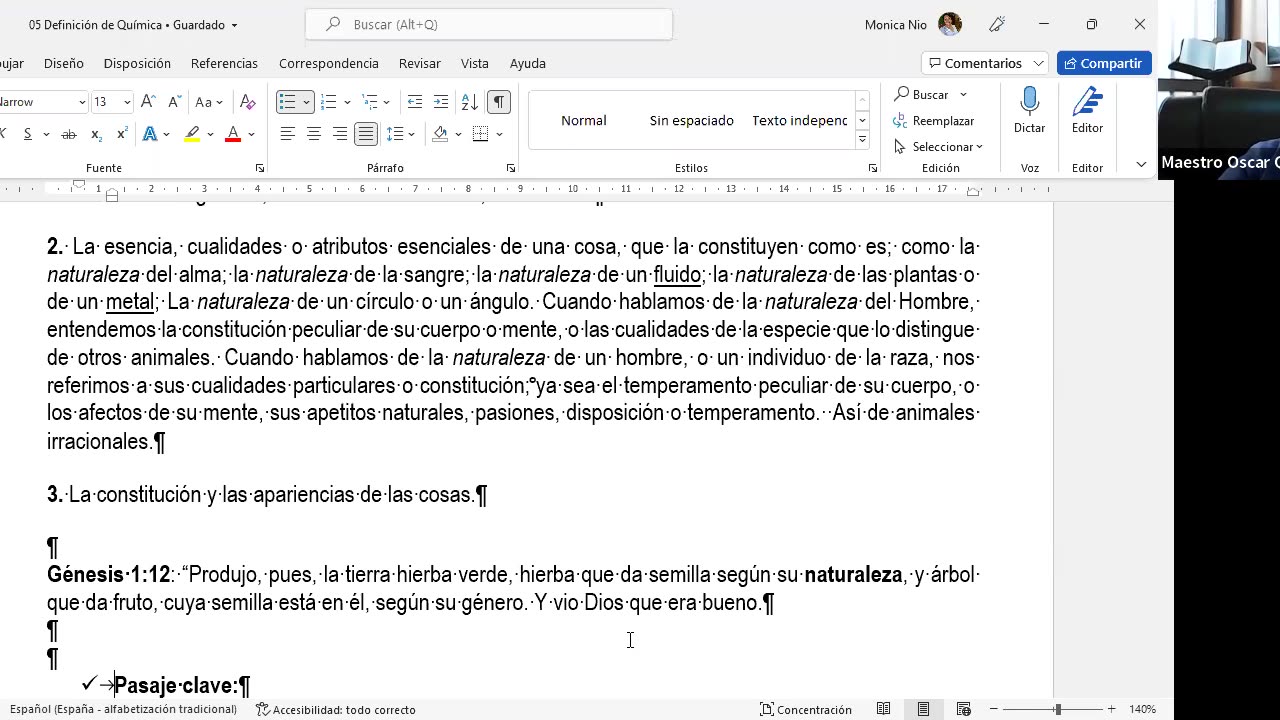
Task: Open the Vista tab
Action: (x=475, y=63)
